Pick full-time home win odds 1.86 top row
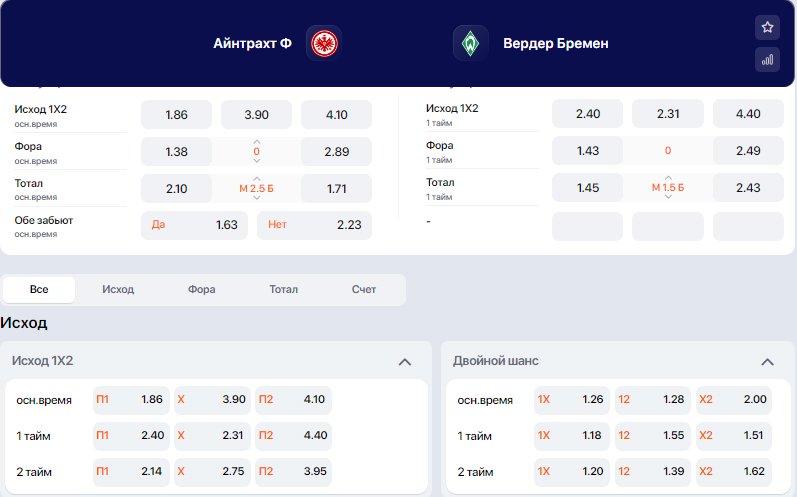797x497 pixels. tap(176, 115)
